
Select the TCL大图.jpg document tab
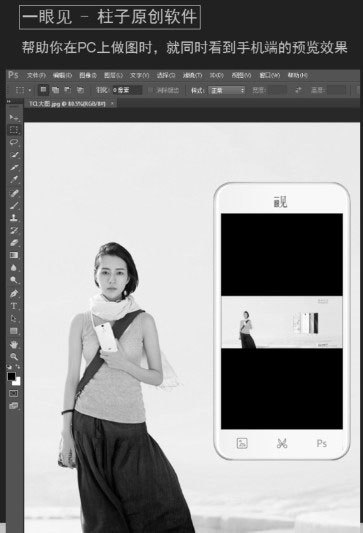[67, 104]
